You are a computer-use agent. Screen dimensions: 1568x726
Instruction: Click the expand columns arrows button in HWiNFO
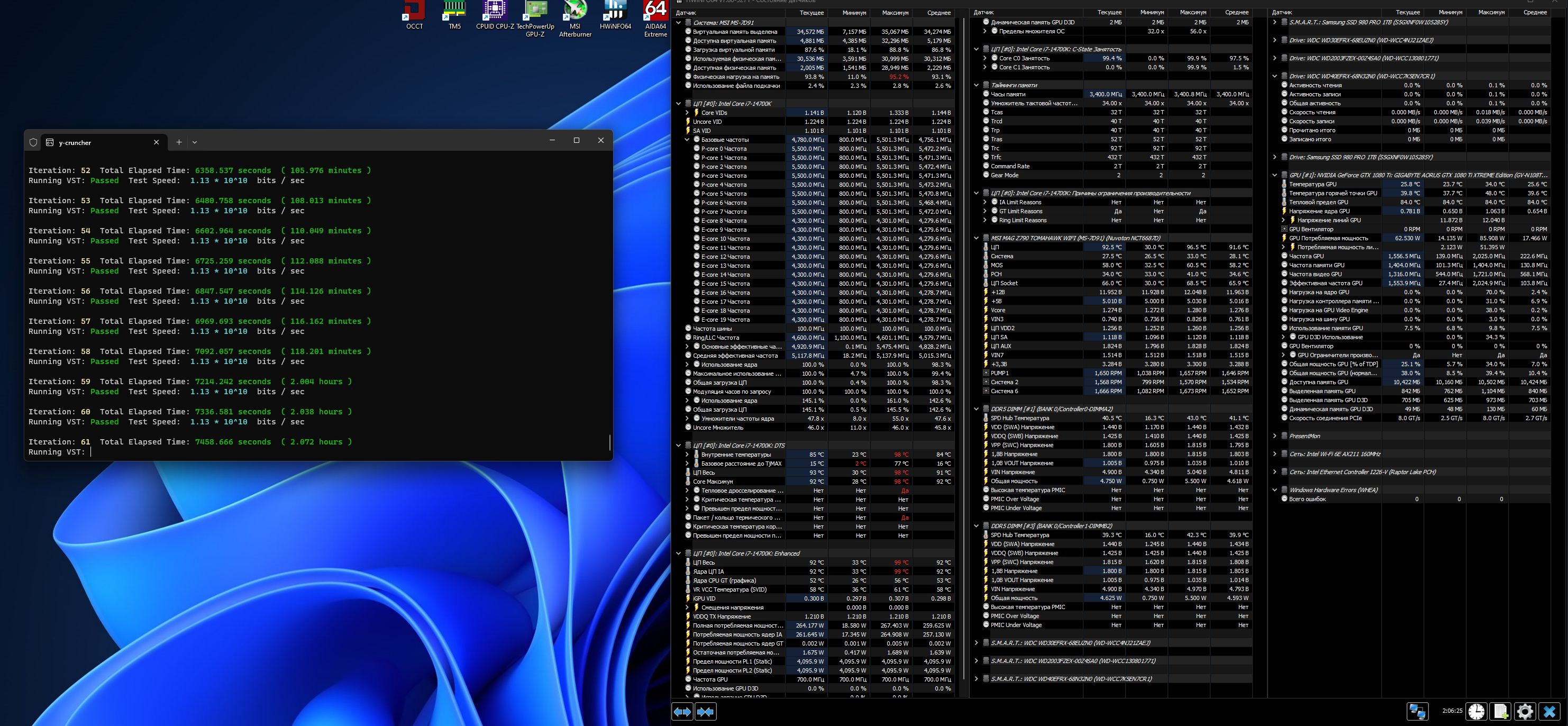coord(682,711)
